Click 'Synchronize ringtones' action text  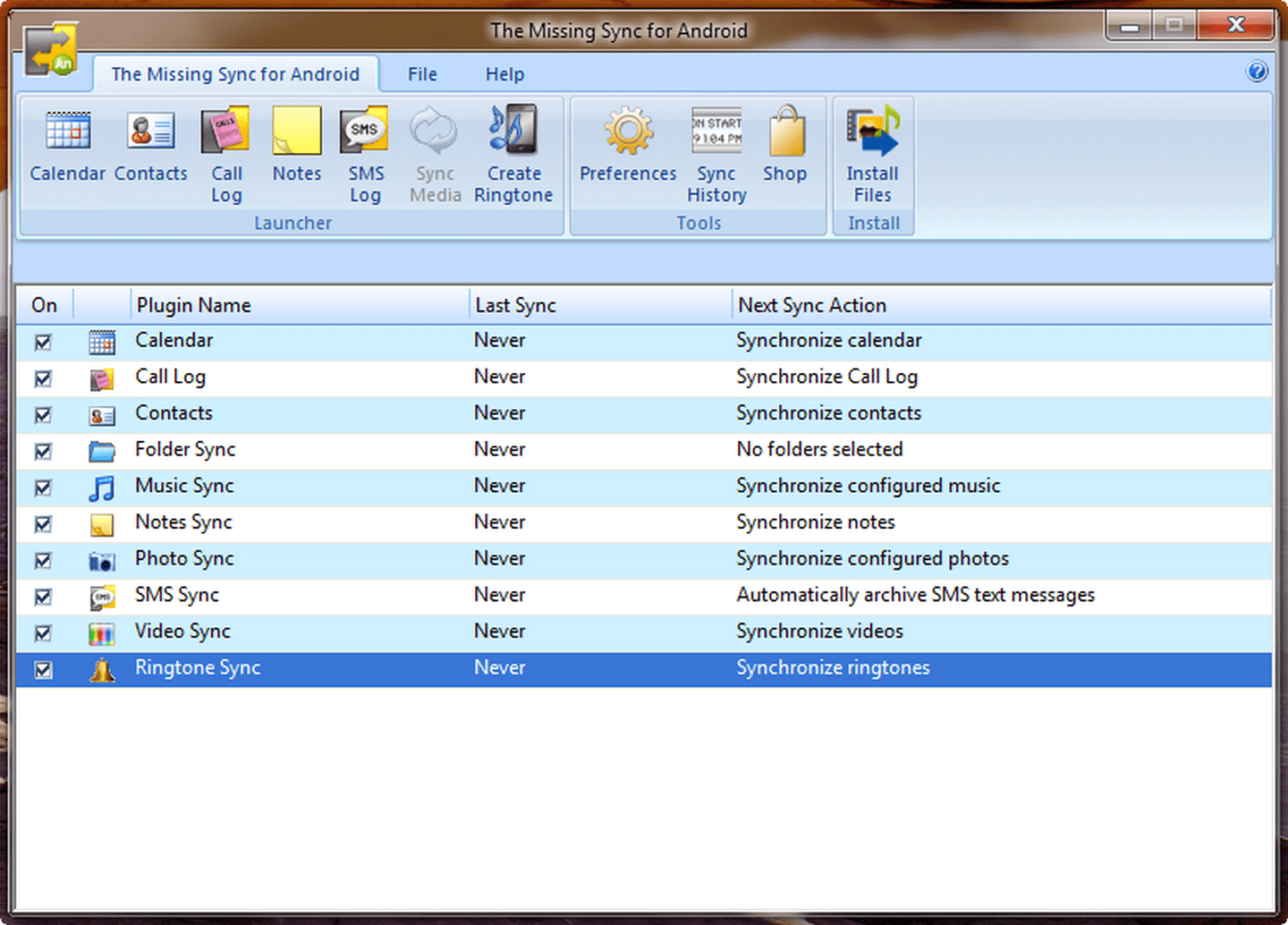pyautogui.click(x=834, y=668)
